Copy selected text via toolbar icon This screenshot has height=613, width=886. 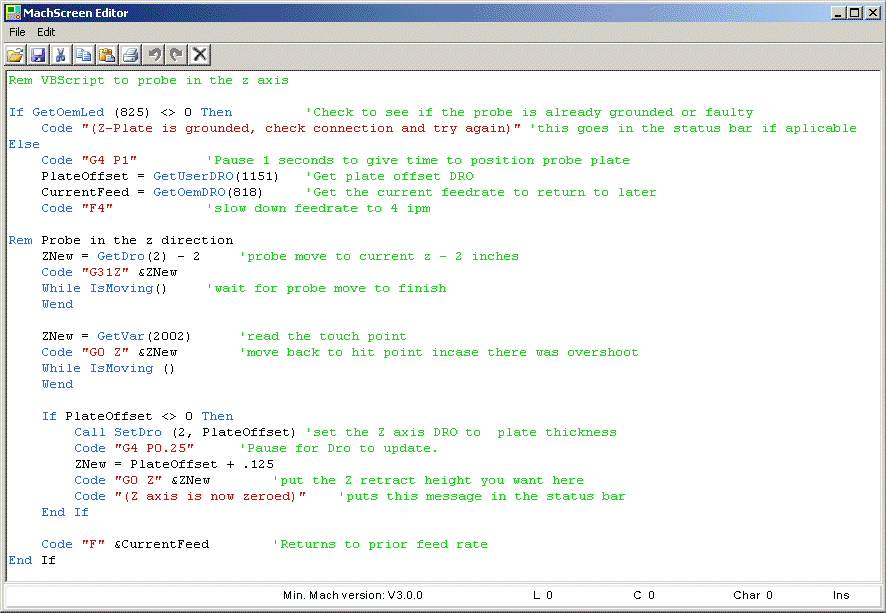[84, 54]
